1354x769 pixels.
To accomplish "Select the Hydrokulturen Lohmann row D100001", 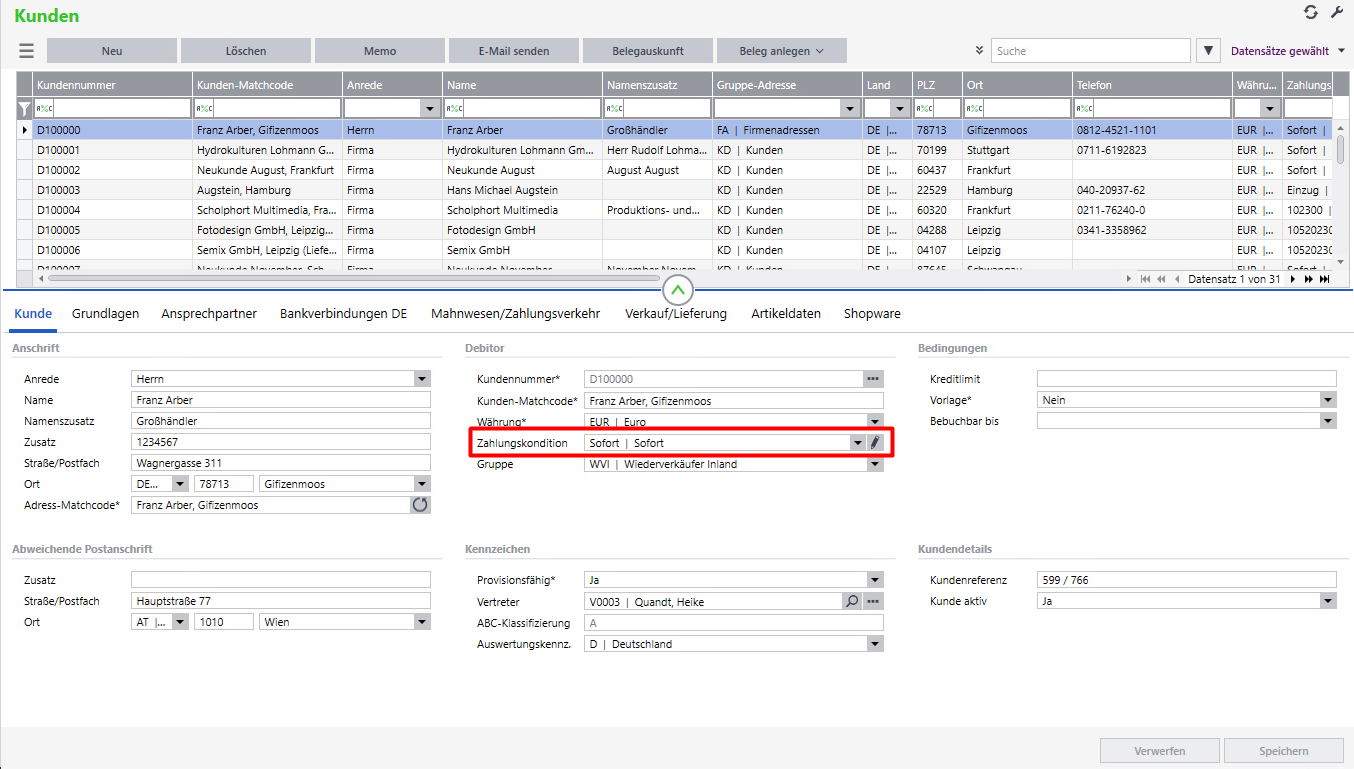I will click(675, 150).
